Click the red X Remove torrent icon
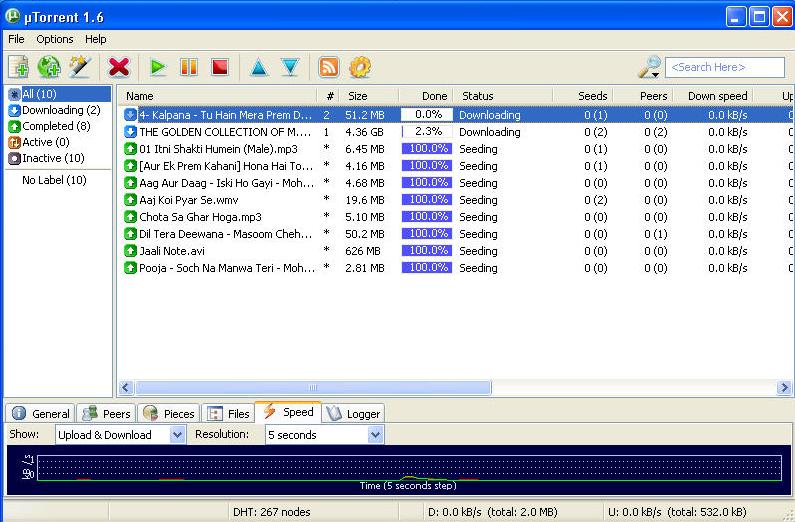The image size is (795, 522). click(119, 67)
